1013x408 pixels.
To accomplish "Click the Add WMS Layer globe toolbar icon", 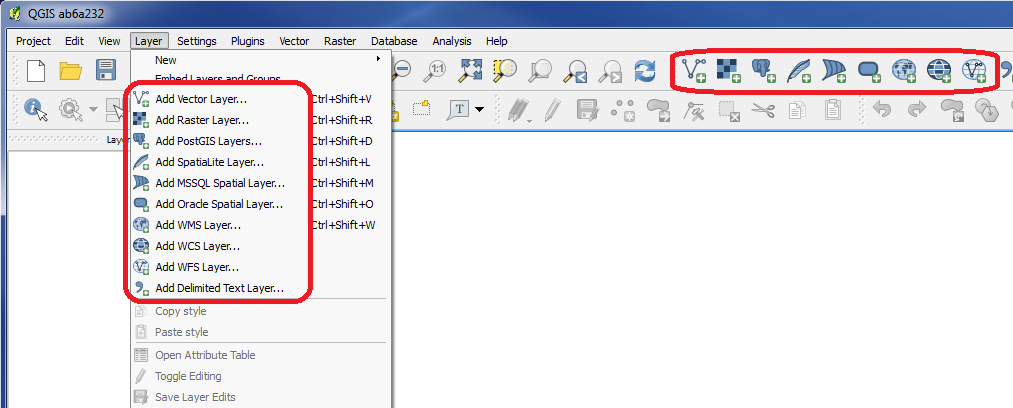I will click(x=904, y=70).
